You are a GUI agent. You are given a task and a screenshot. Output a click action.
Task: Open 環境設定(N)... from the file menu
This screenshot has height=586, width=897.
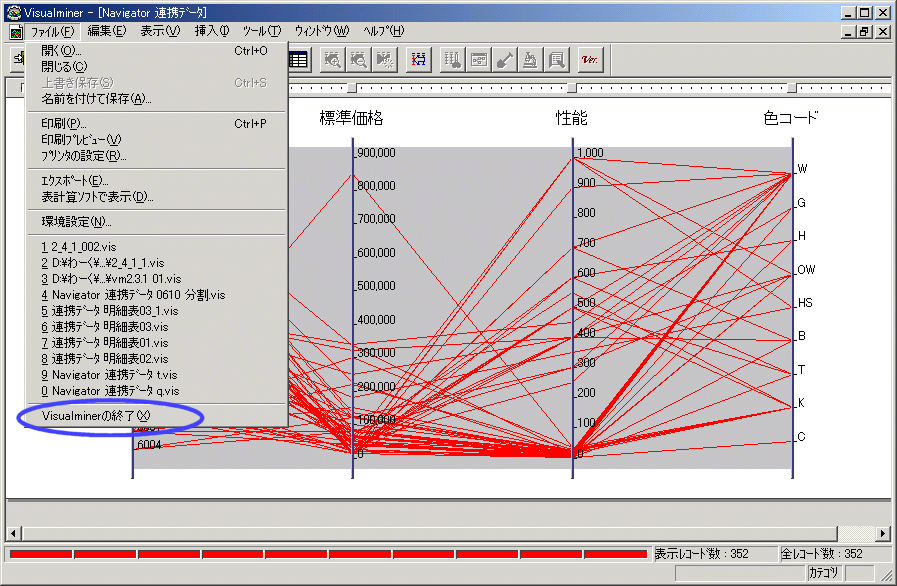click(156, 222)
